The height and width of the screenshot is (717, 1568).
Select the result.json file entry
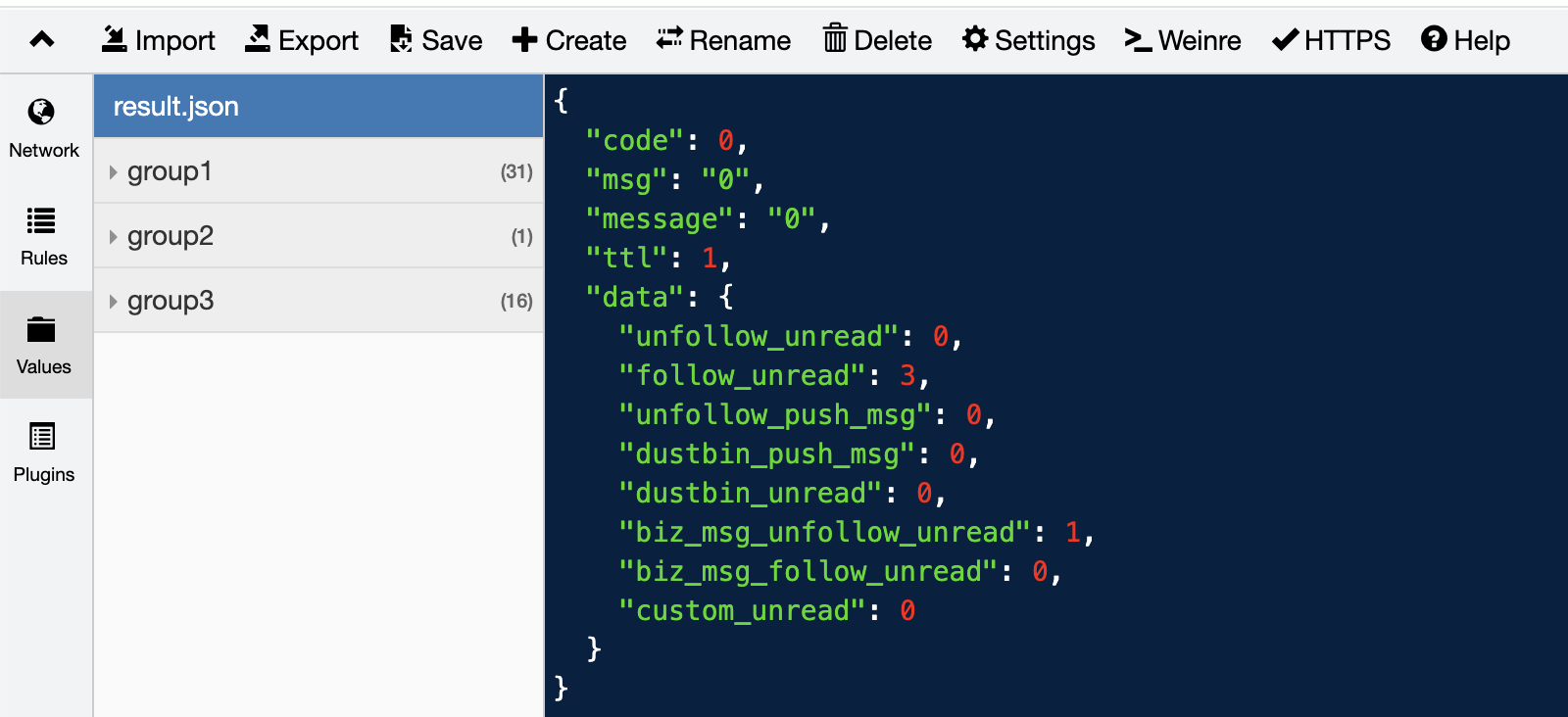[x=318, y=106]
